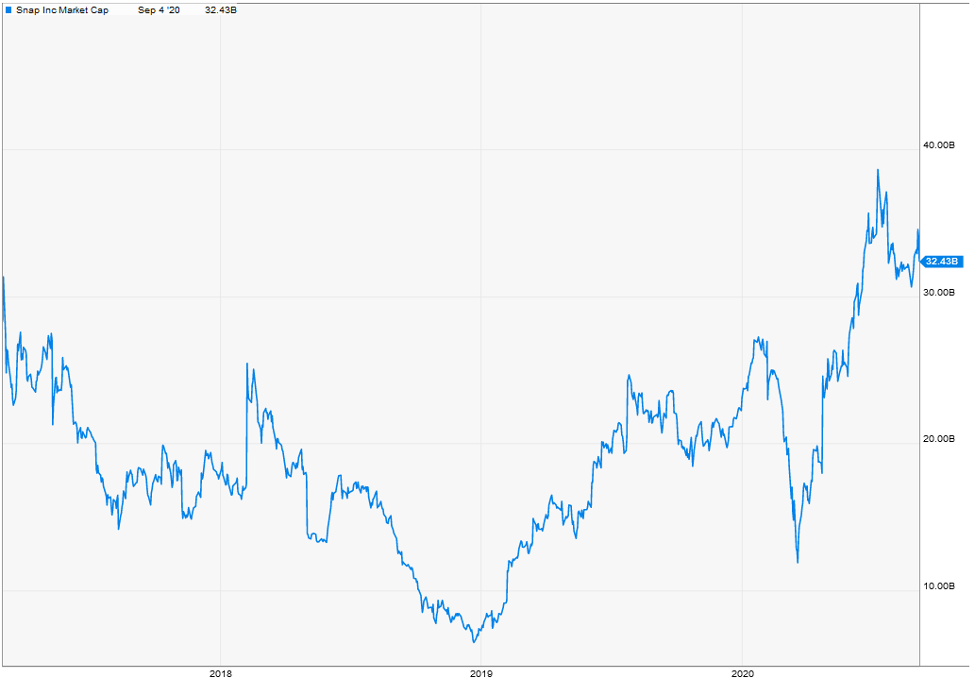Click the 30.00B y-axis label
The width and height of the screenshot is (977, 695).
pyautogui.click(x=938, y=292)
